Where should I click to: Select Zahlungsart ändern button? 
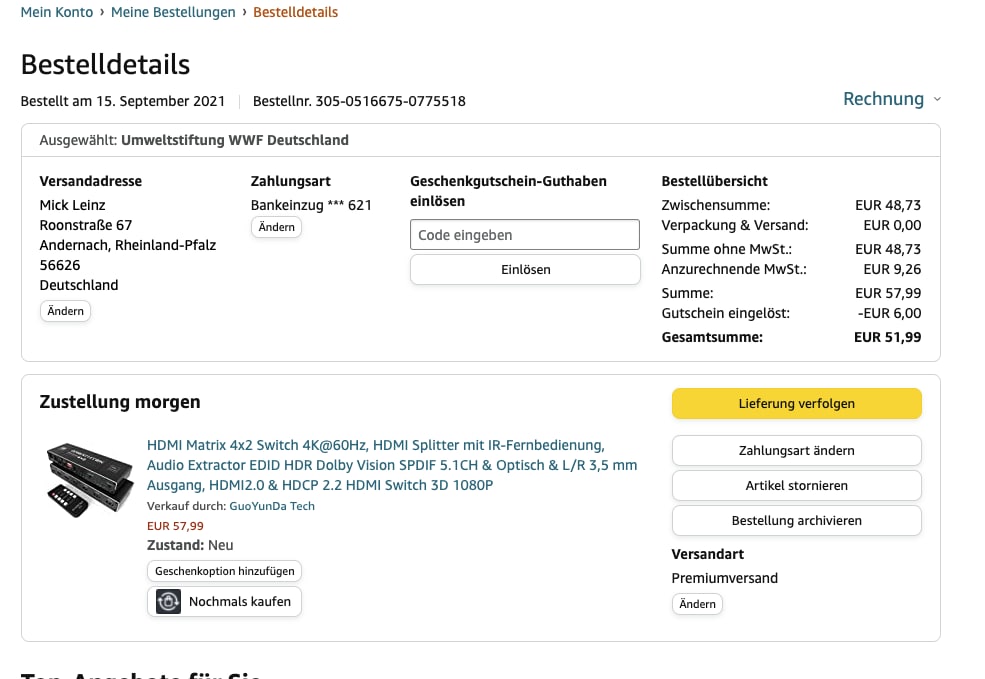(796, 450)
